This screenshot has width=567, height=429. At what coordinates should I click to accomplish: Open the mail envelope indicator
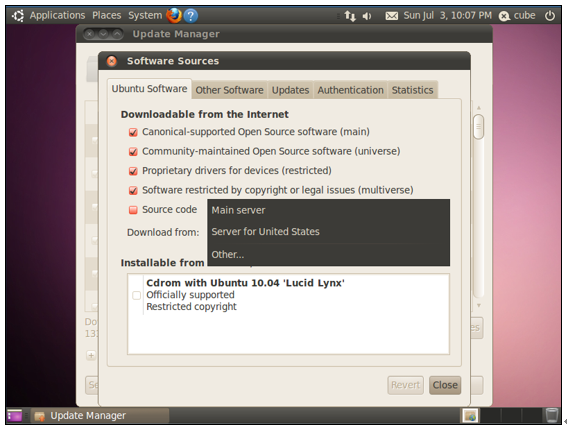[392, 16]
